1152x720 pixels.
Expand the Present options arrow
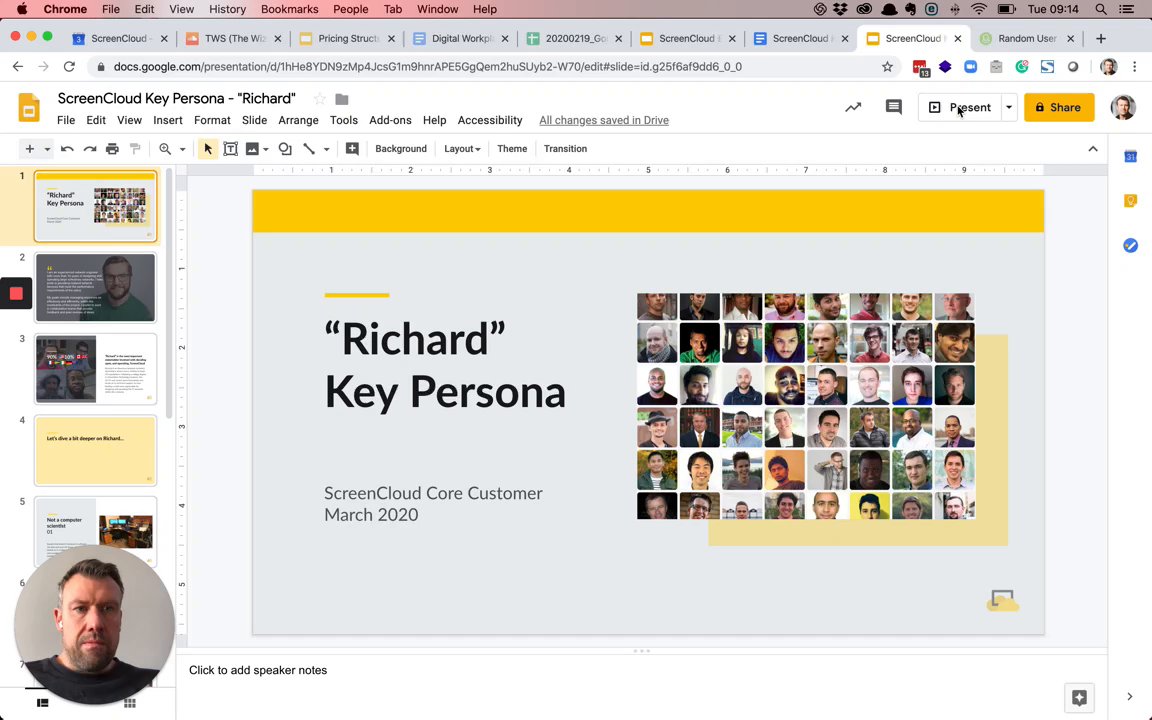click(x=1009, y=107)
